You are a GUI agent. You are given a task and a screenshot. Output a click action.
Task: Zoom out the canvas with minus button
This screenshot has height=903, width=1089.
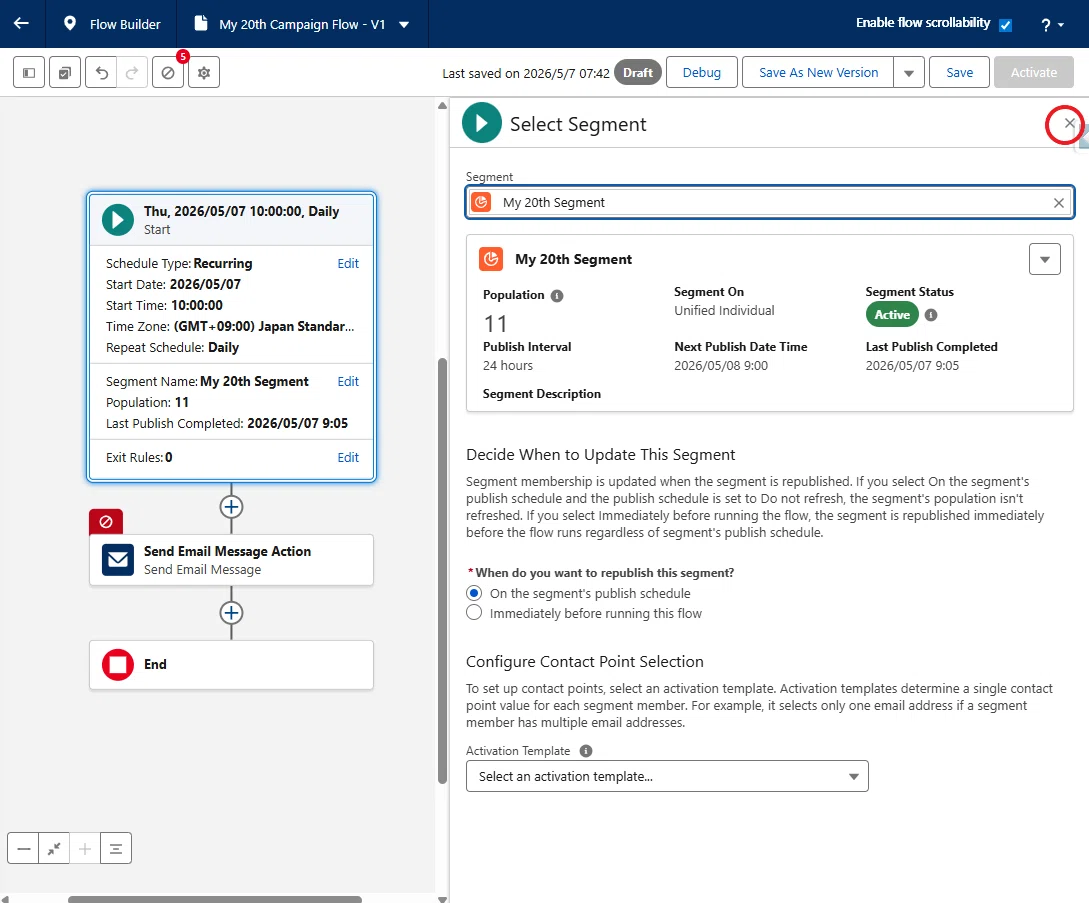24,848
